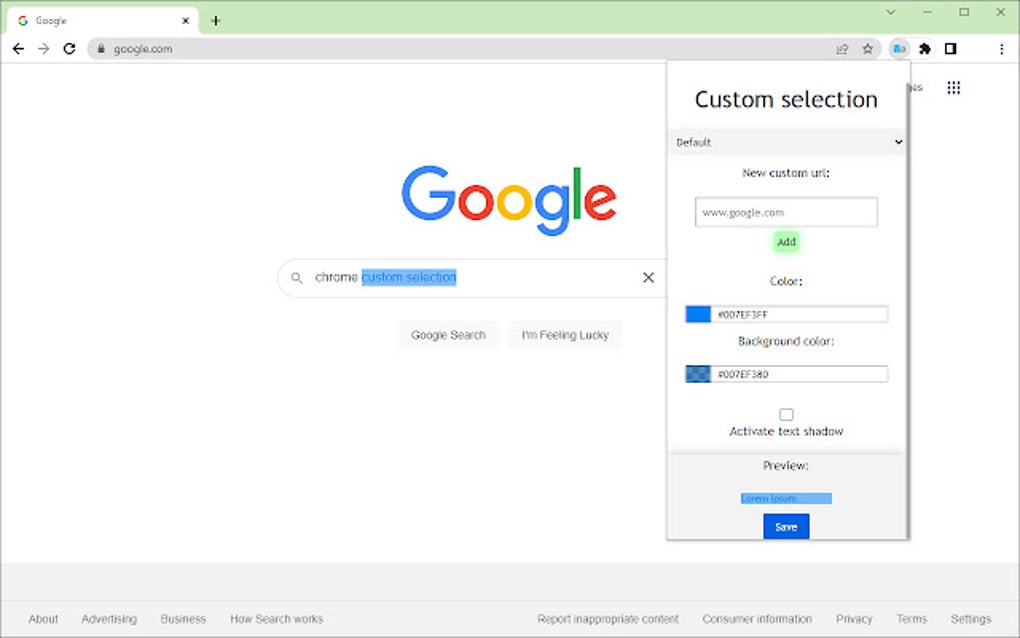Click the search magnifier icon in Google search box
The width and height of the screenshot is (1020, 638).
[297, 277]
